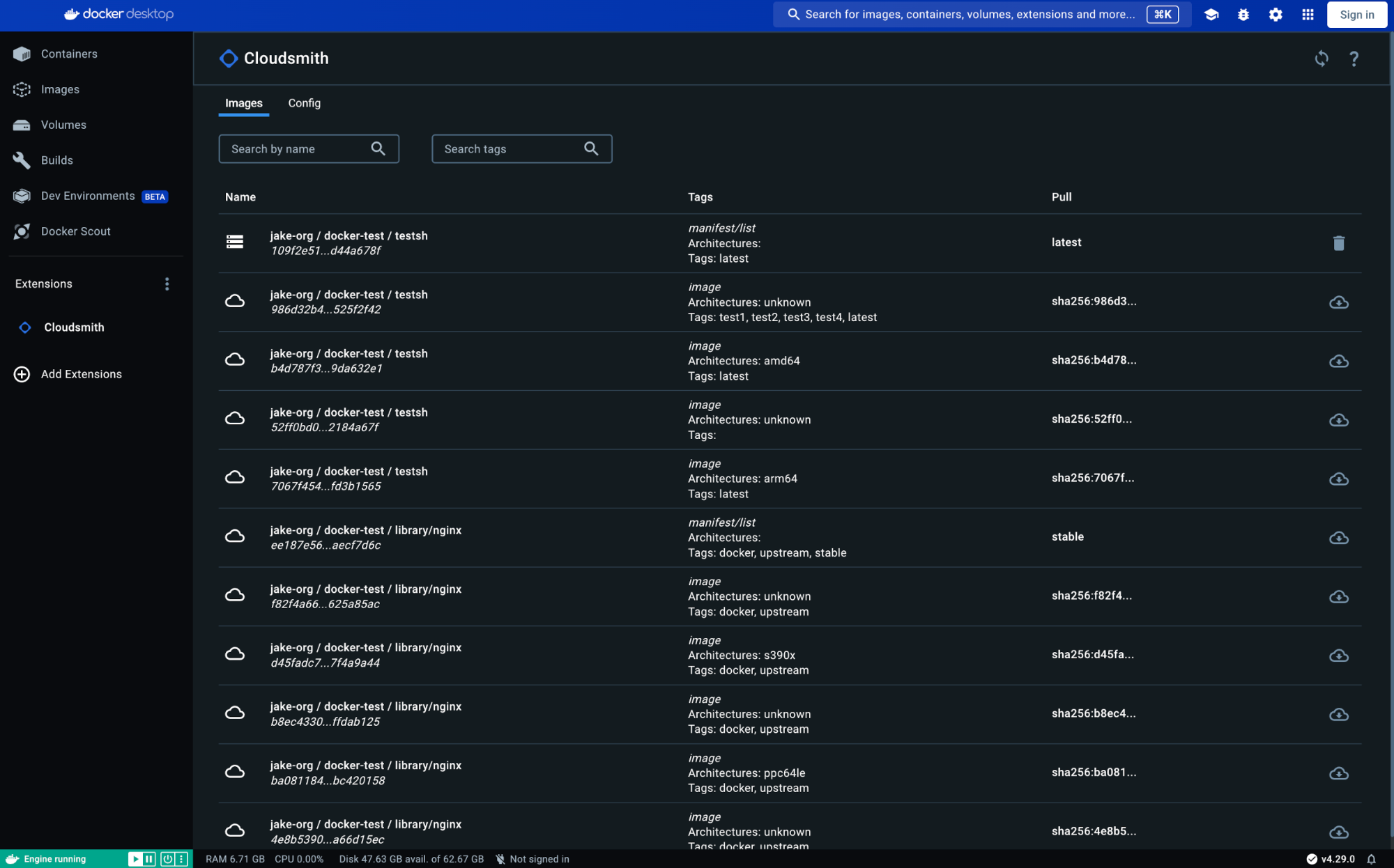Open the Learning center graduation cap

[x=1211, y=15]
